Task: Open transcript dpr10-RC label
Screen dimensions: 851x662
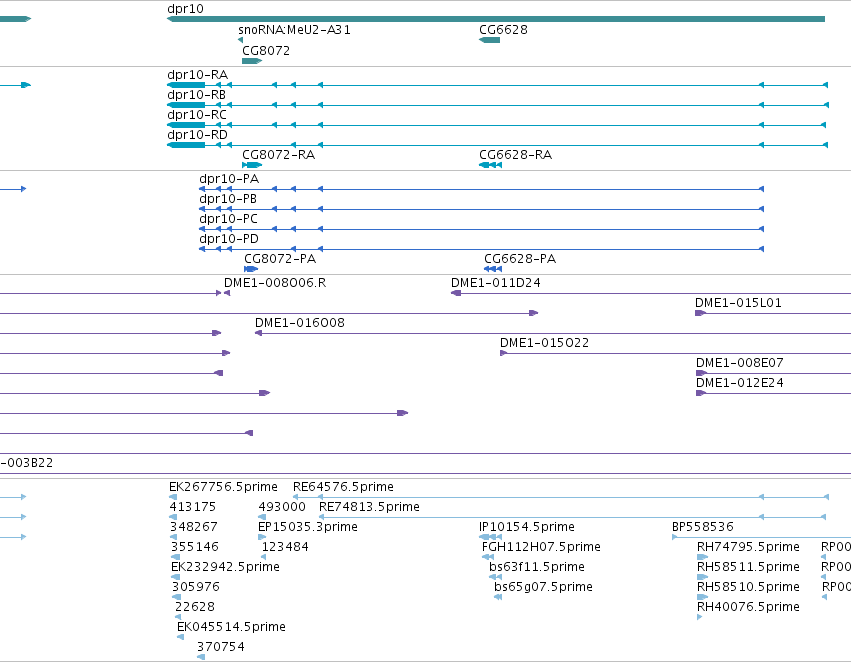Action: click(197, 115)
